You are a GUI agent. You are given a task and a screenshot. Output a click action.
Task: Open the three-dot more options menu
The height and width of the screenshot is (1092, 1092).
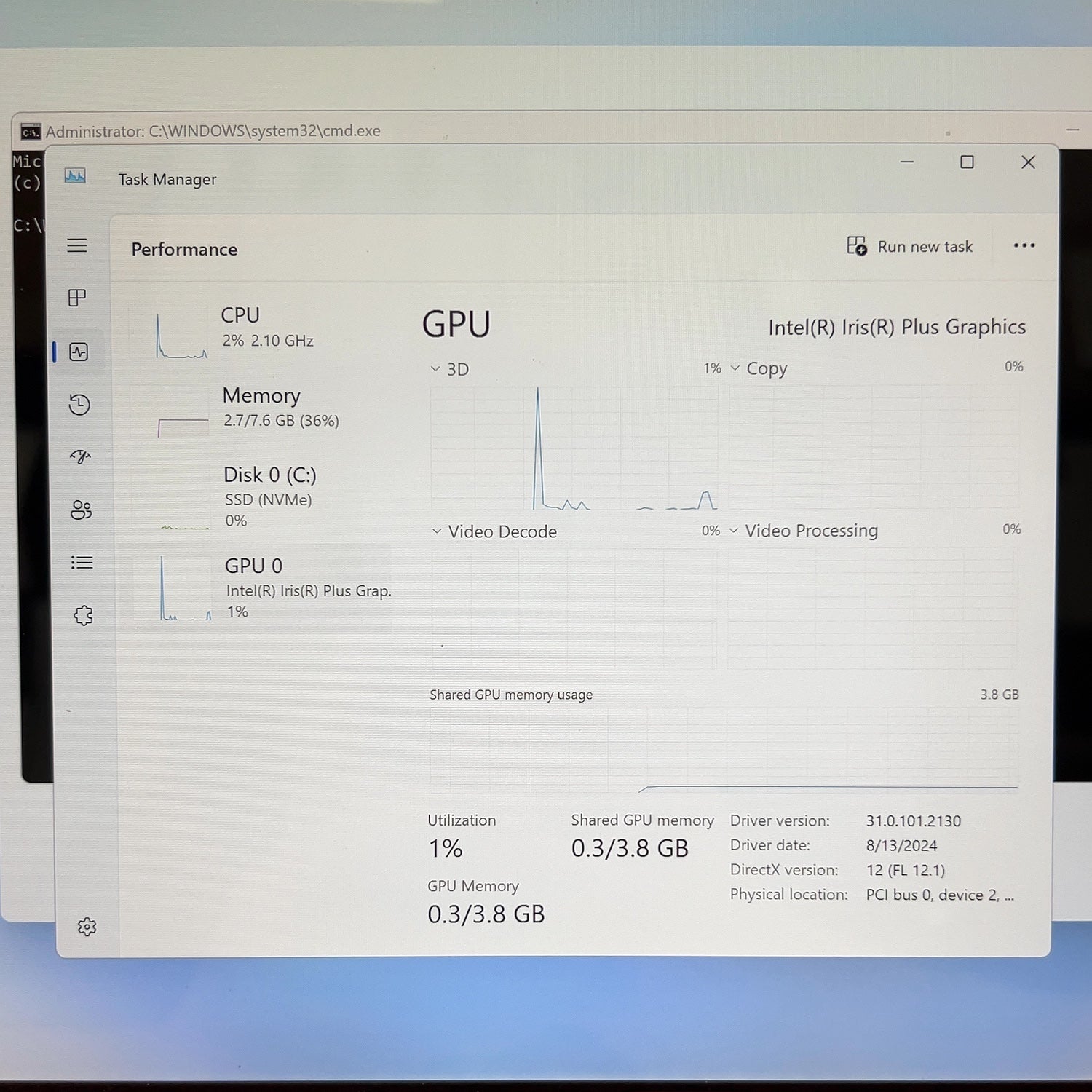pos(1024,245)
